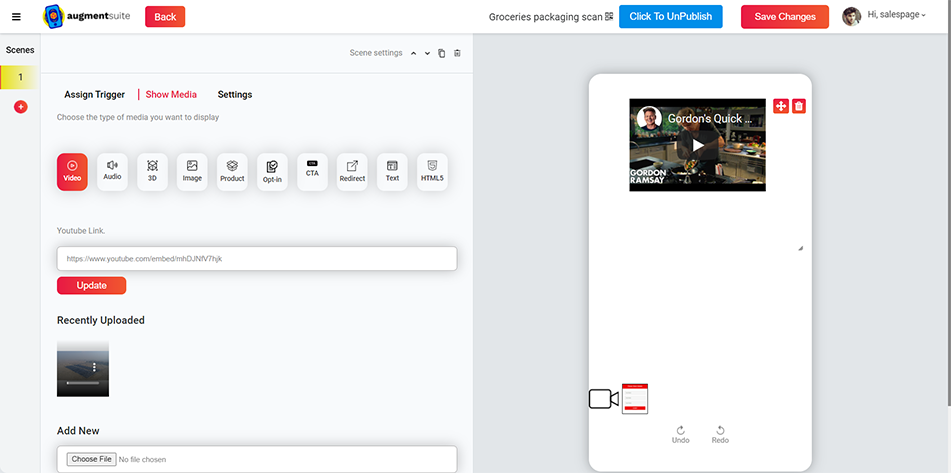Select the CTA media type
This screenshot has width=951, height=473.
pyautogui.click(x=312, y=172)
